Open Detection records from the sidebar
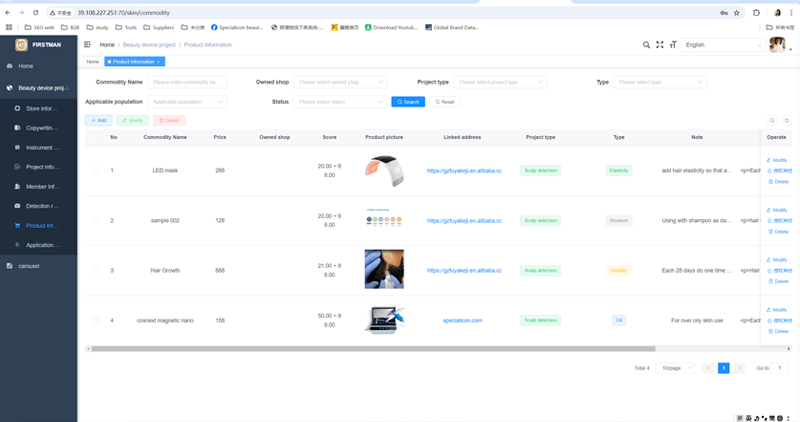Viewport: 800px width, 422px height. point(42,206)
